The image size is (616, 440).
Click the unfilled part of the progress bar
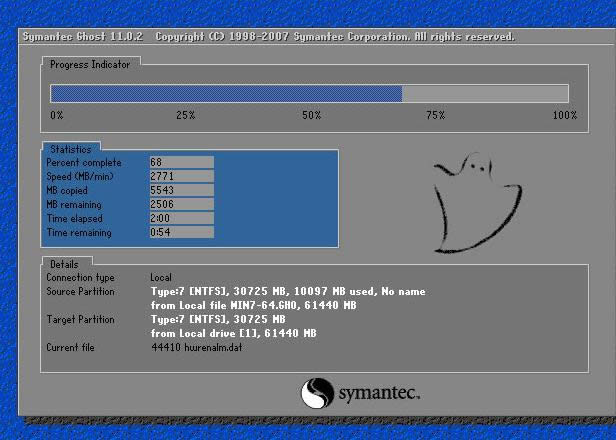[x=485, y=94]
